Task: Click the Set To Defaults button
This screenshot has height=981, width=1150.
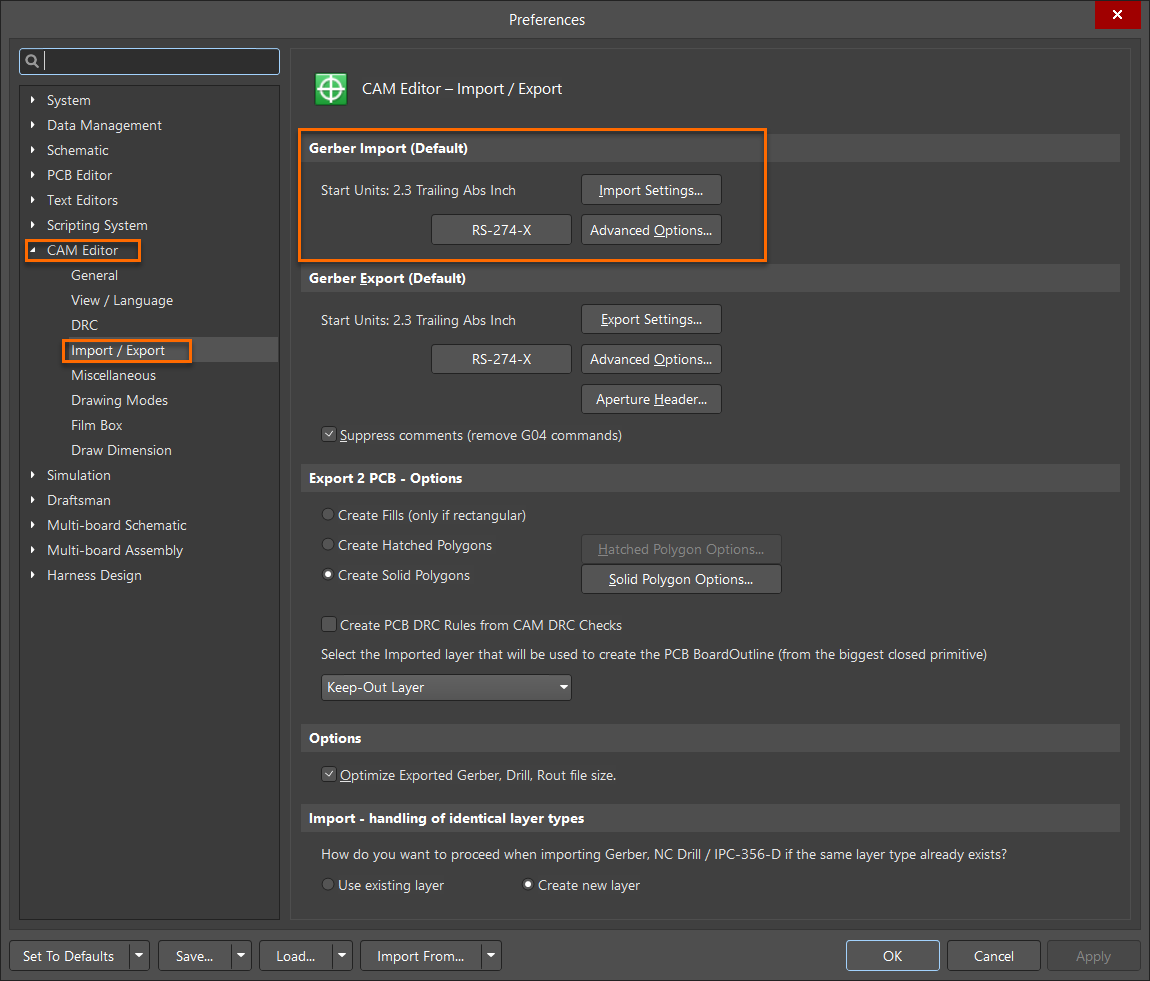Action: [69, 956]
